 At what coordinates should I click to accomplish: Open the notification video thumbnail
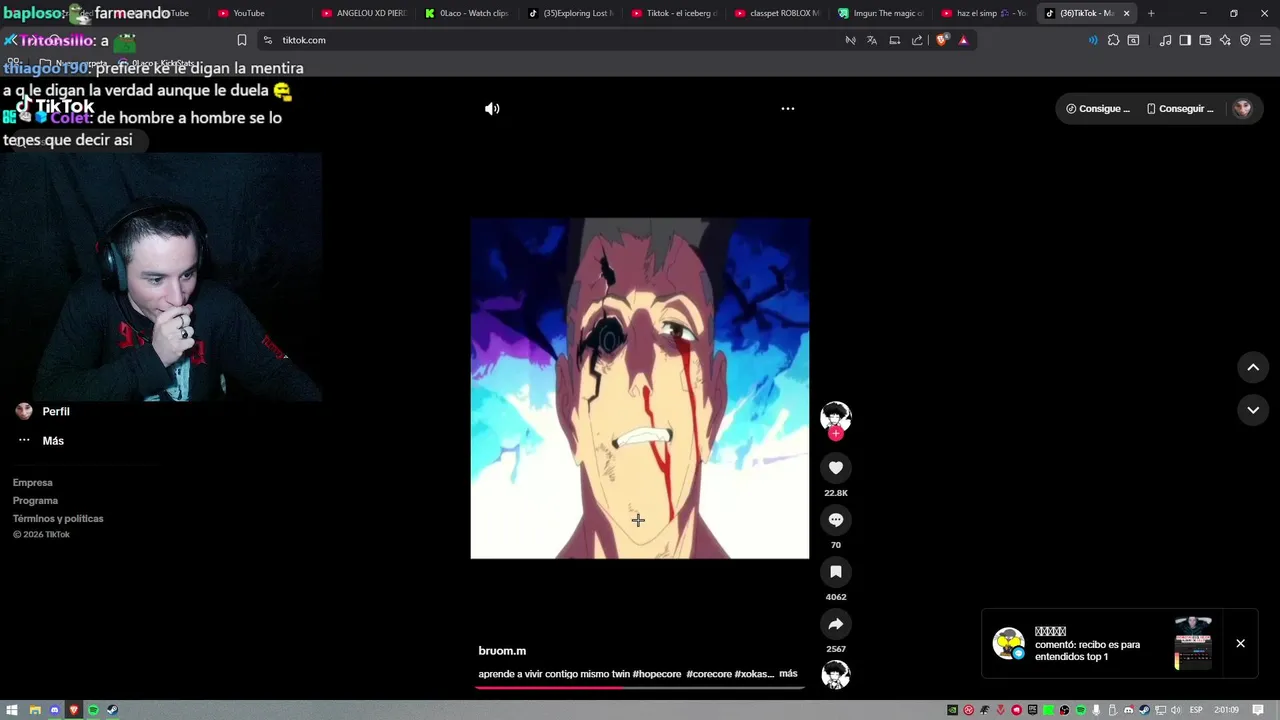pyautogui.click(x=1193, y=643)
